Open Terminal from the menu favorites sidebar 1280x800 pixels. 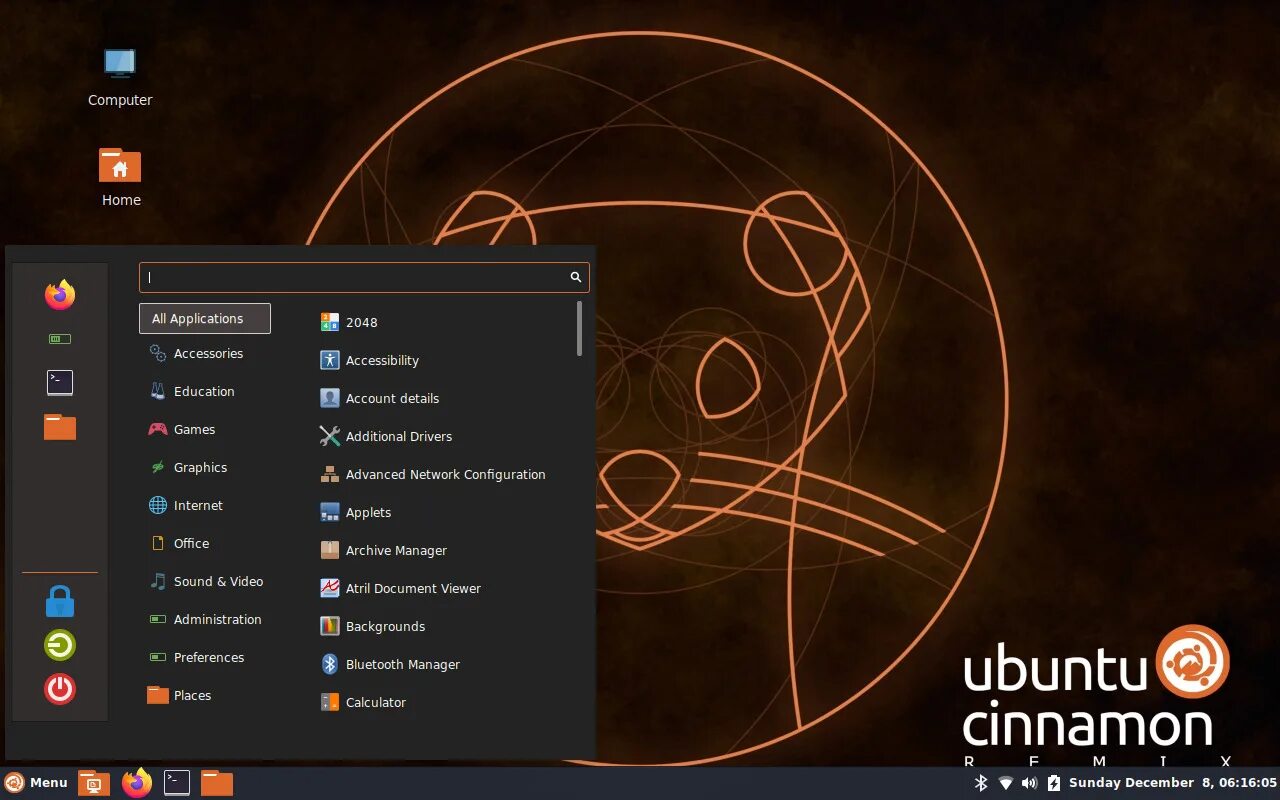point(60,382)
